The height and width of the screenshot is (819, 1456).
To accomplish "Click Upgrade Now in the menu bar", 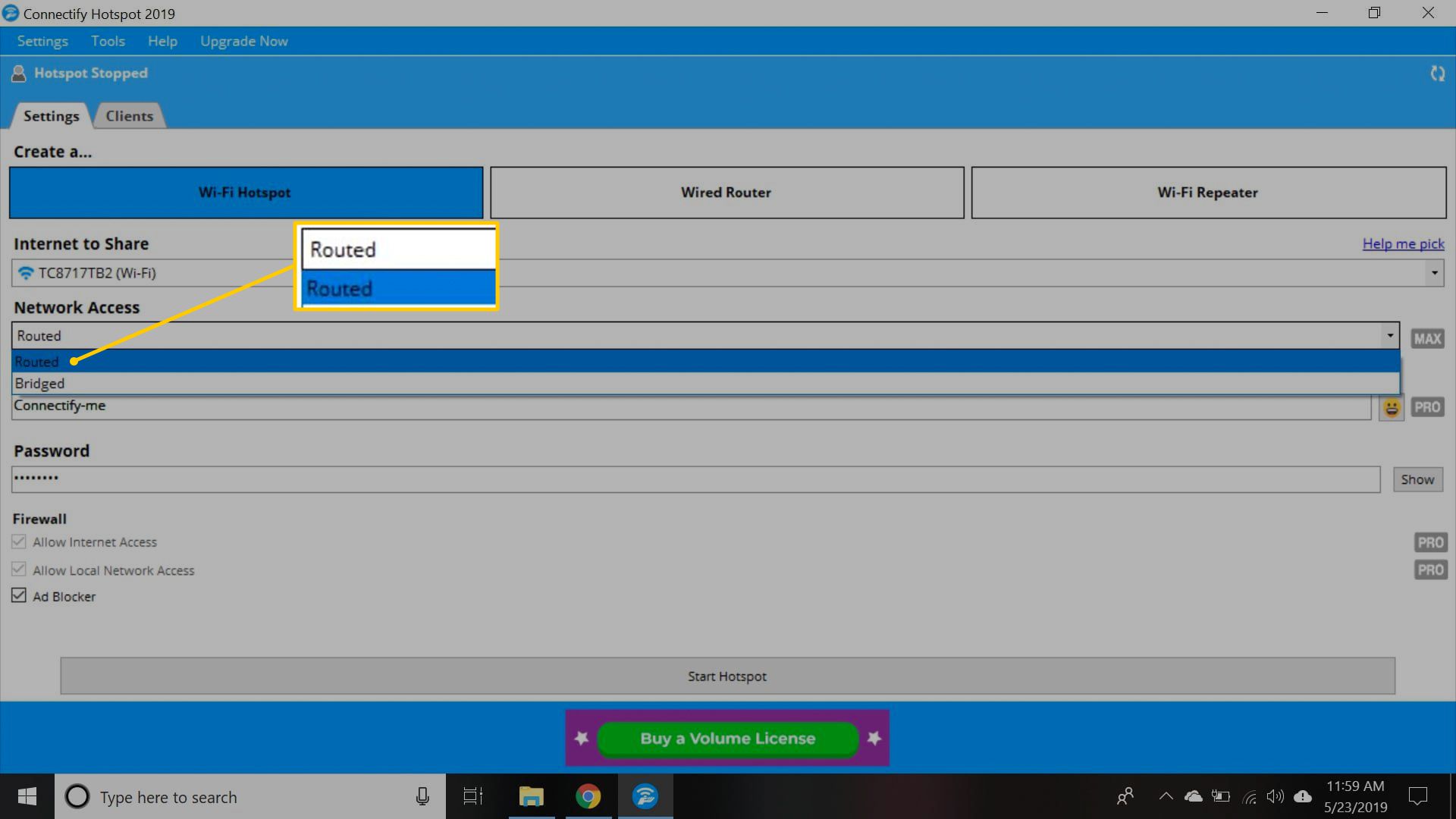I will [244, 41].
